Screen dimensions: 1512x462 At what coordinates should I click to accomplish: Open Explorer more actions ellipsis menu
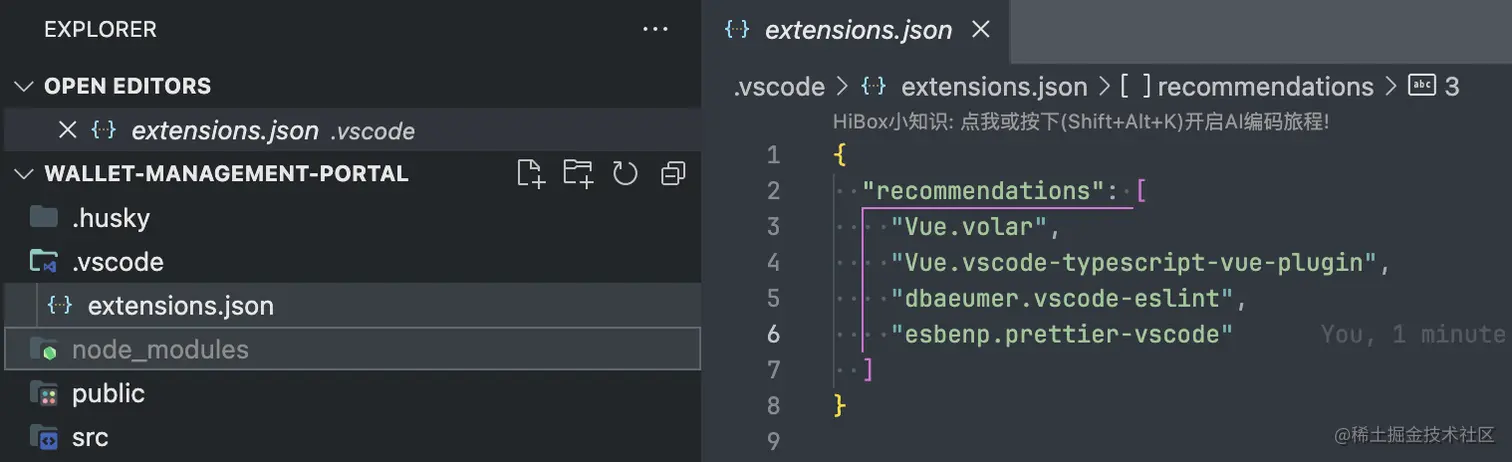(x=655, y=30)
